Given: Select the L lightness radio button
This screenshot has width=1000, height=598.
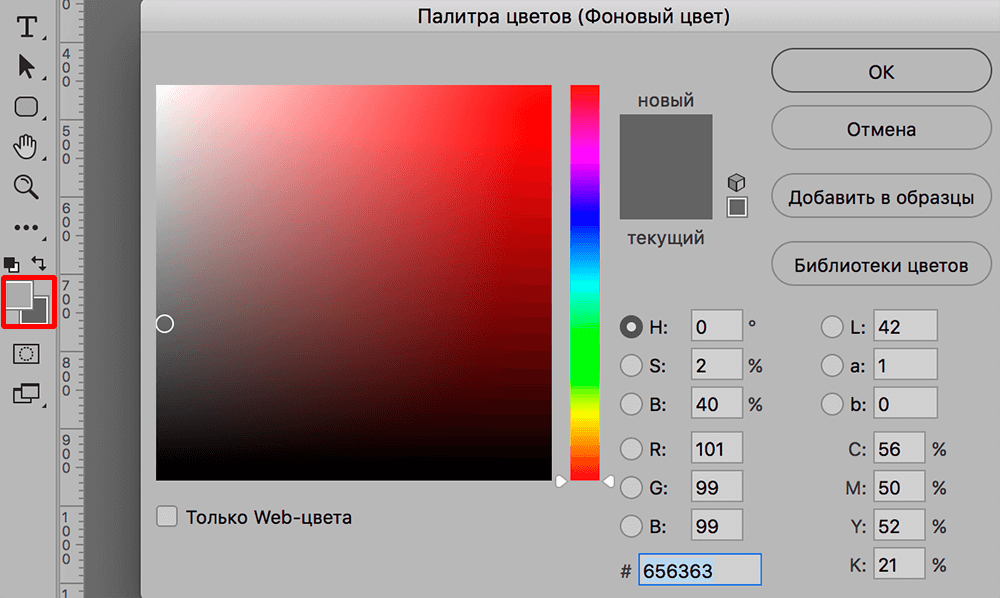Looking at the screenshot, I should coord(832,326).
